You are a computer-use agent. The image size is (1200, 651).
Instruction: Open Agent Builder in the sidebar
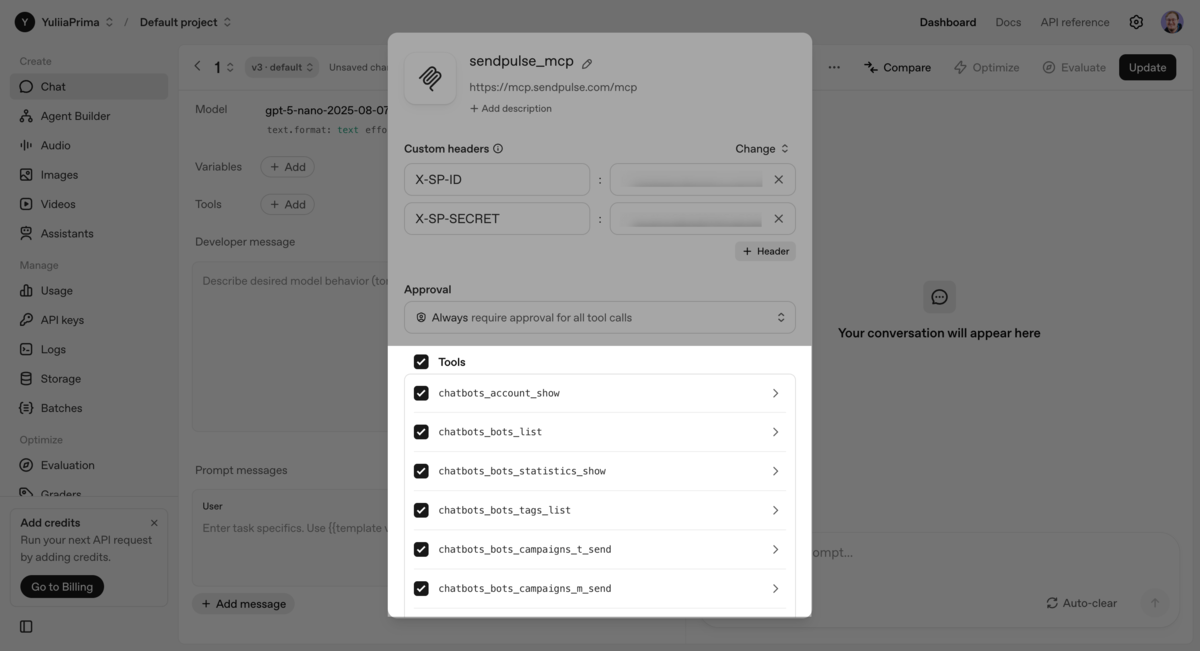pos(75,116)
